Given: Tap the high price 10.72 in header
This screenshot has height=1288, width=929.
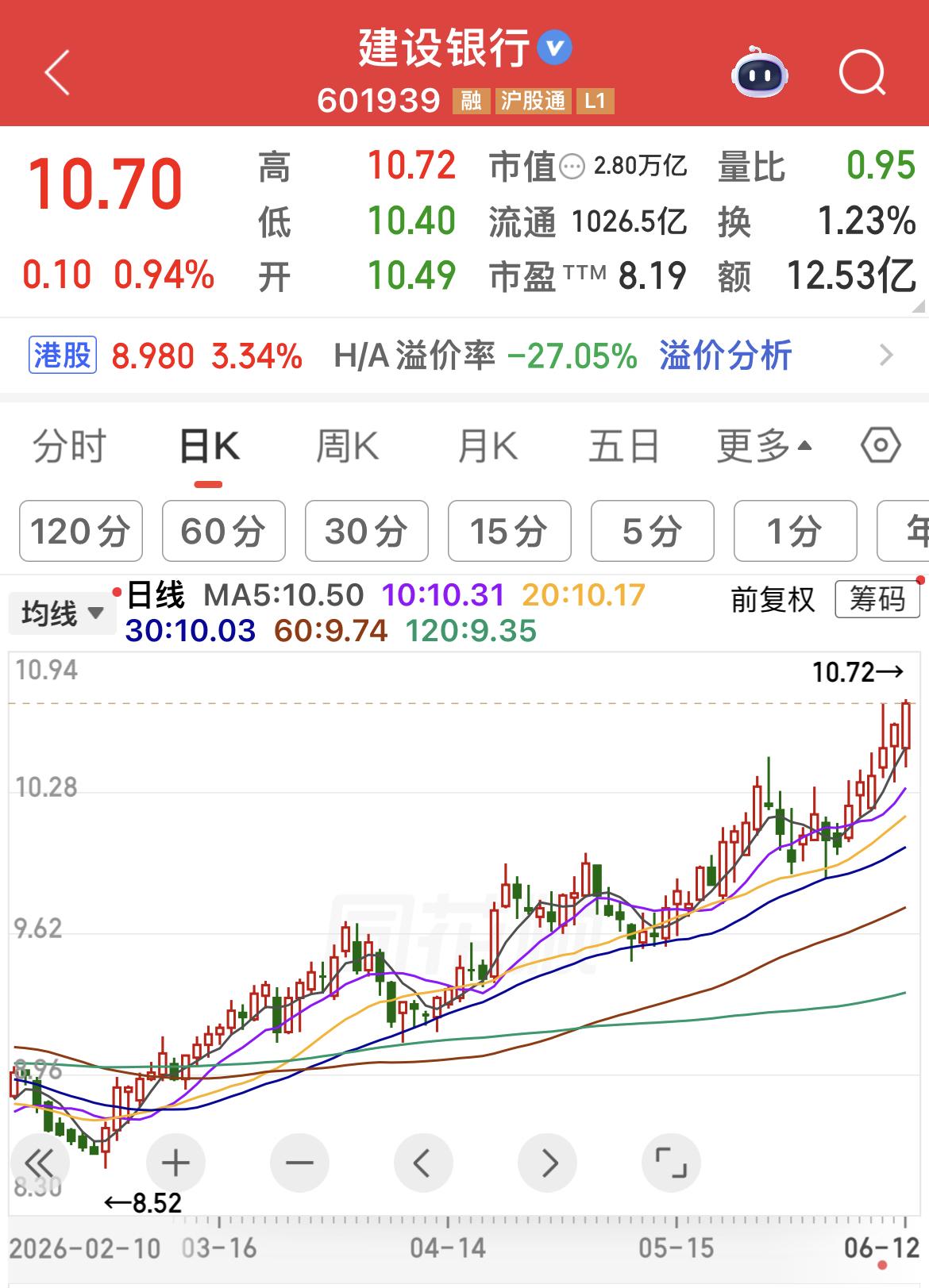Looking at the screenshot, I should pos(411,166).
